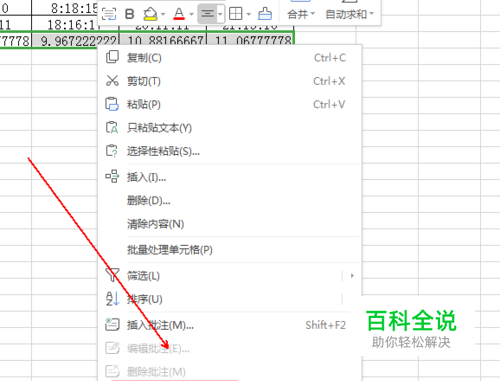Viewport: 500px width, 381px height.
Task: Click the paste-special icon beside 选择性粘贴
Action: pos(112,151)
